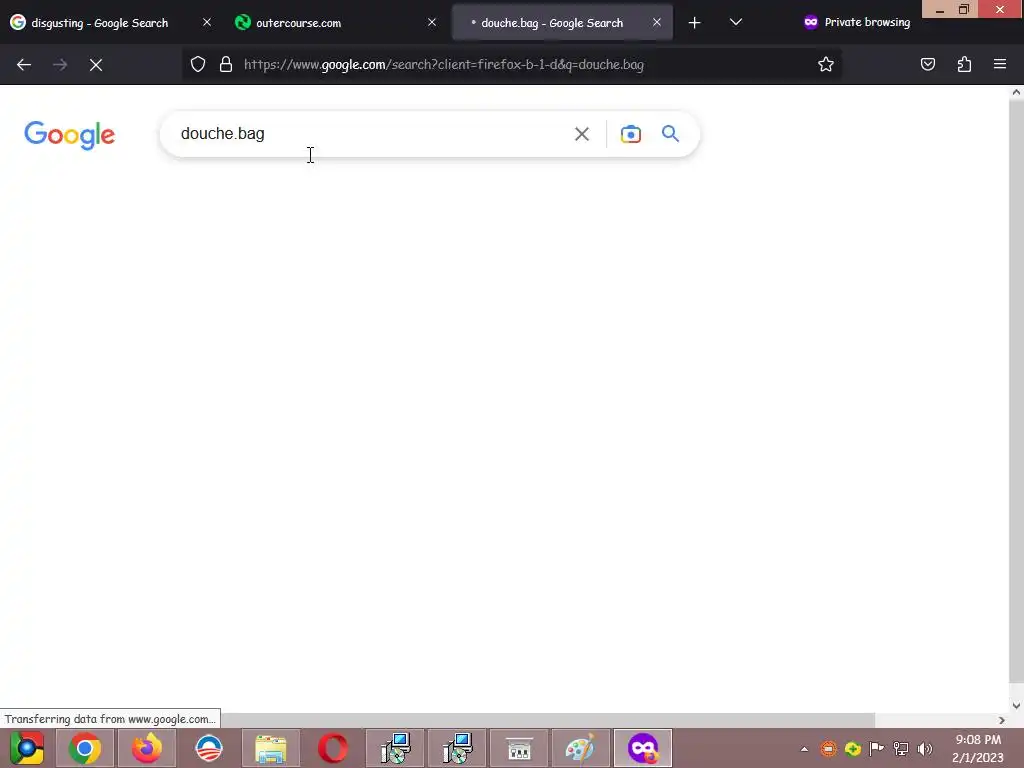Viewport: 1024px width, 768px height.
Task: Close the disgusting - Google Search tab
Action: 207,22
